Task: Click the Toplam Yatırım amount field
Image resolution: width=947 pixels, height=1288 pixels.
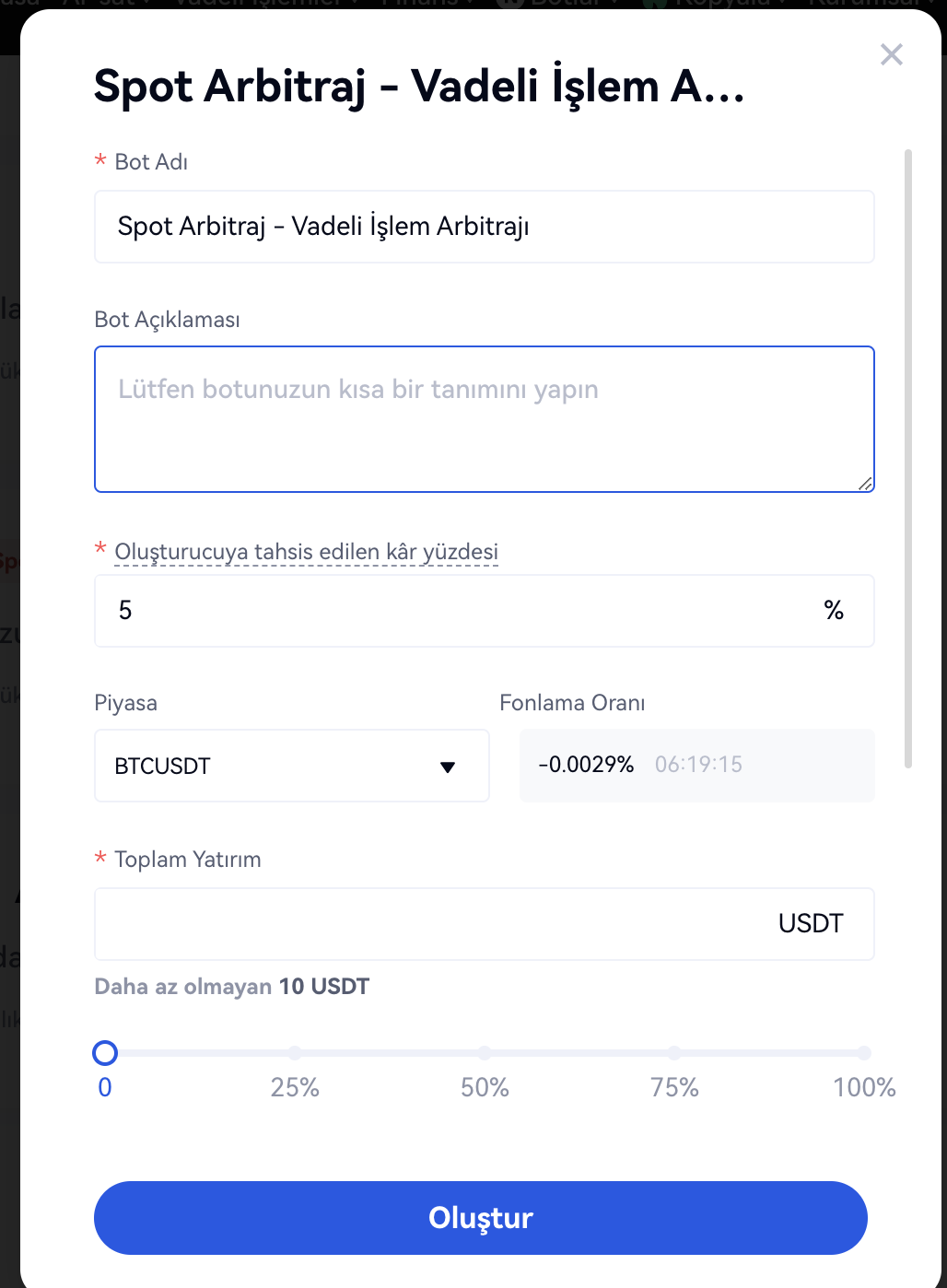Action: (x=433, y=924)
